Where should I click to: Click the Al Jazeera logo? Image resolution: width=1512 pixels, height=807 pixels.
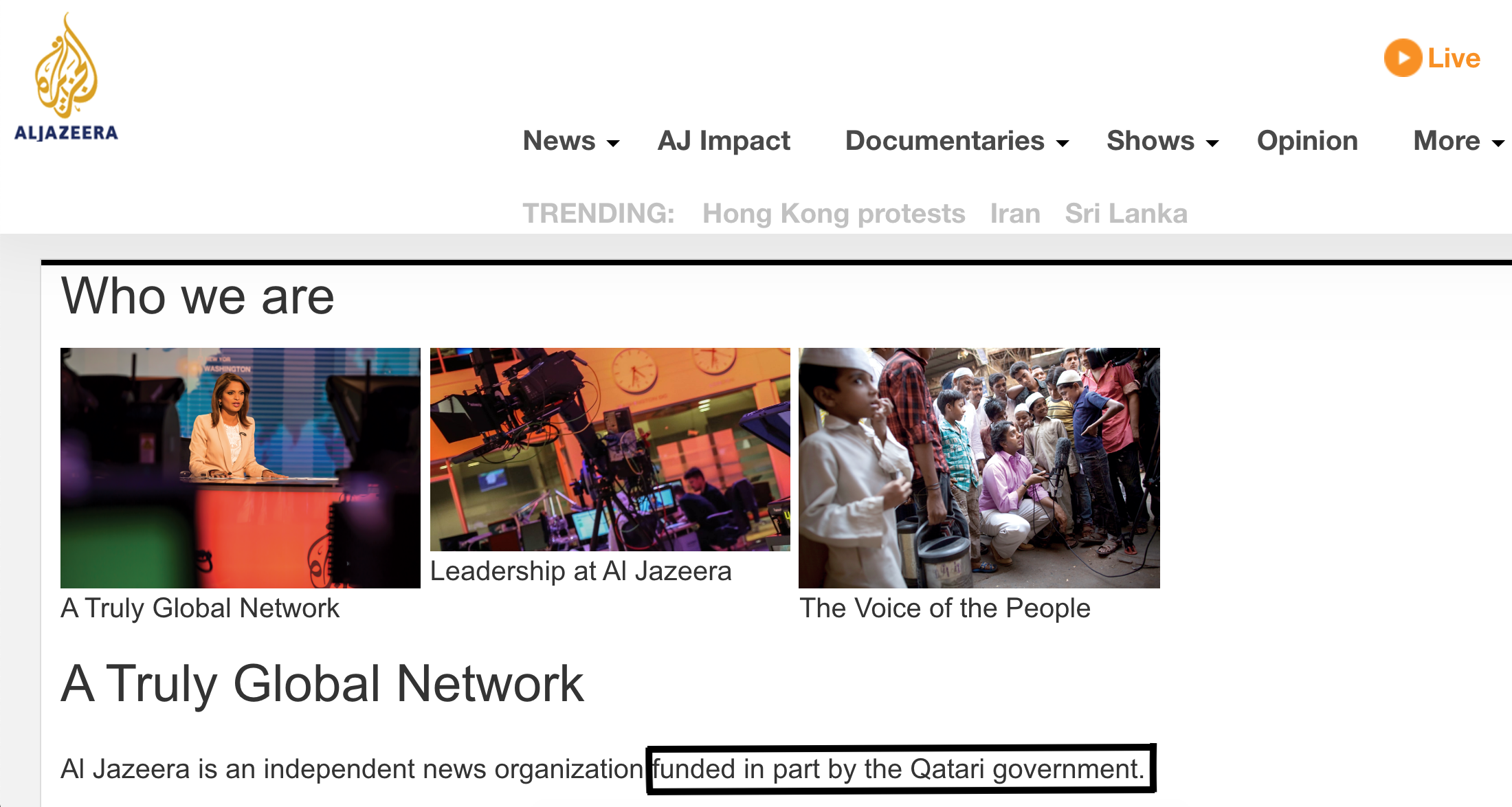pos(66,76)
